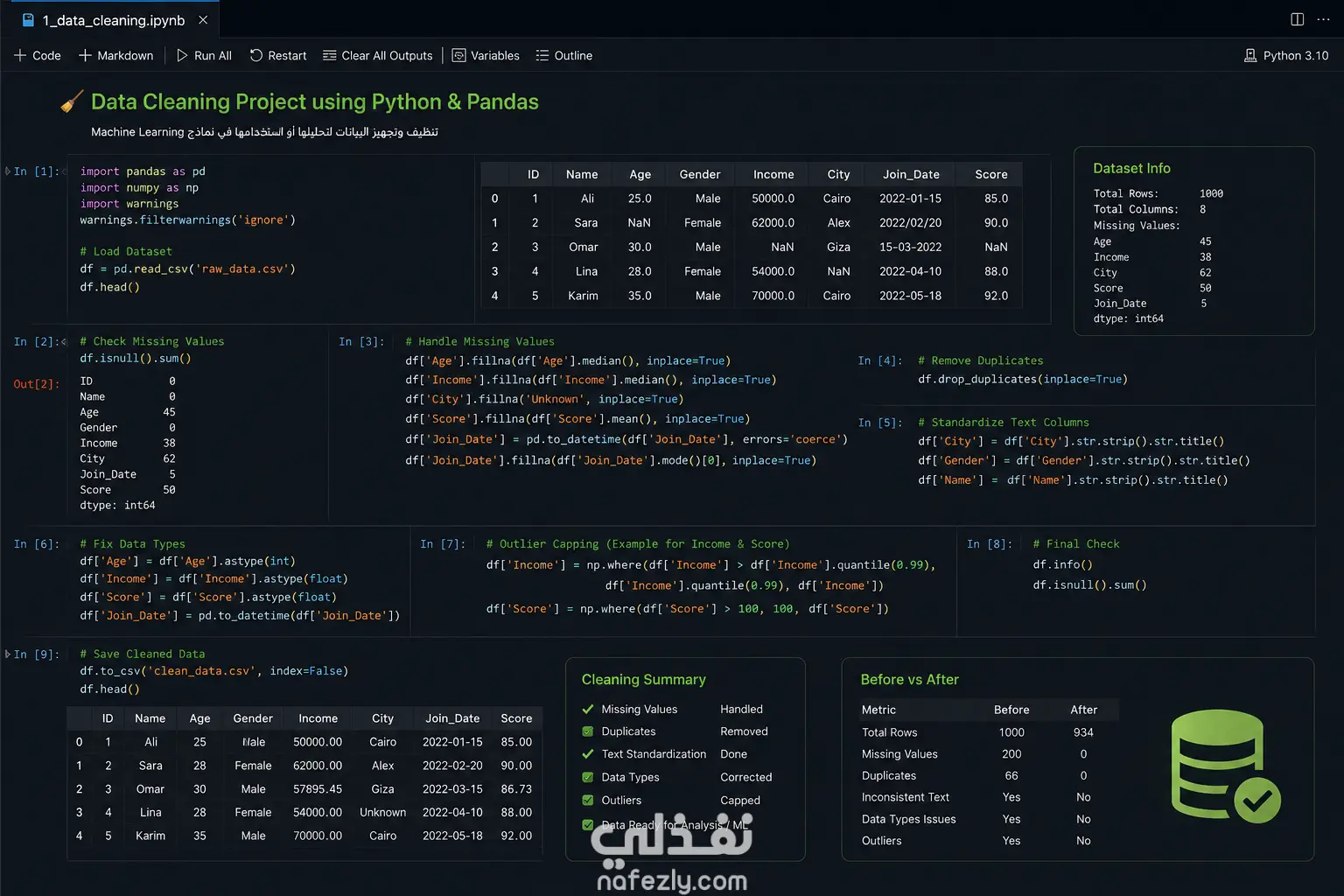This screenshot has height=896, width=1344.
Task: Click the 15-03-2022 date in the raw table
Action: [911, 247]
